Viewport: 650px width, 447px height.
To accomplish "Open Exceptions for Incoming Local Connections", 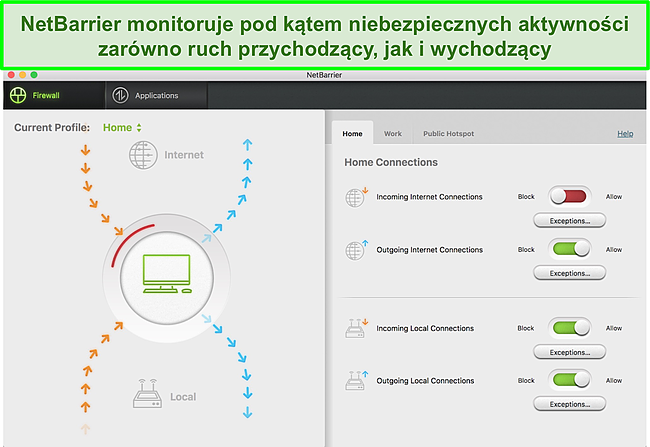I will tap(570, 352).
